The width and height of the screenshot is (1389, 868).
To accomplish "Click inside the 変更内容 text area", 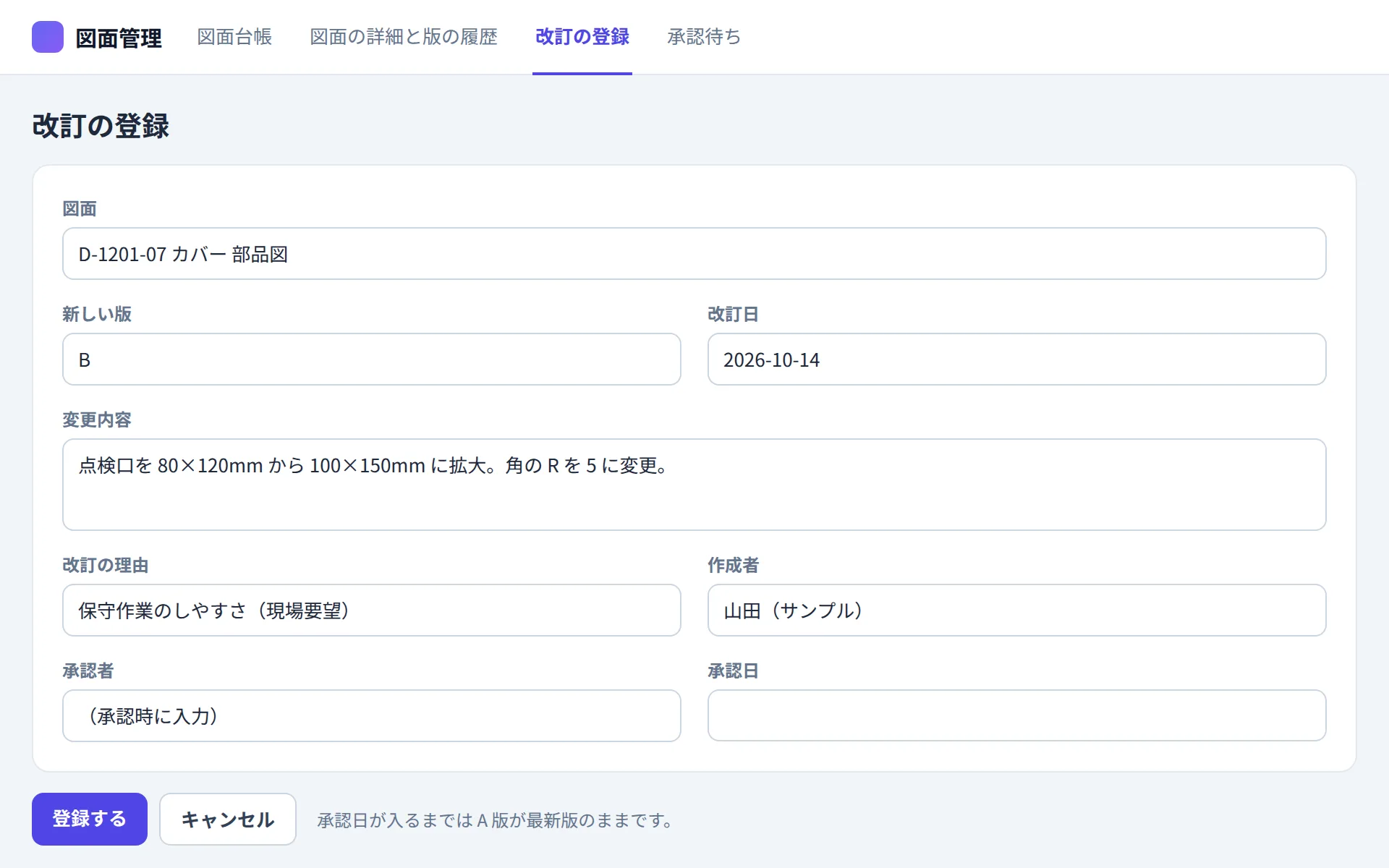I will point(694,485).
